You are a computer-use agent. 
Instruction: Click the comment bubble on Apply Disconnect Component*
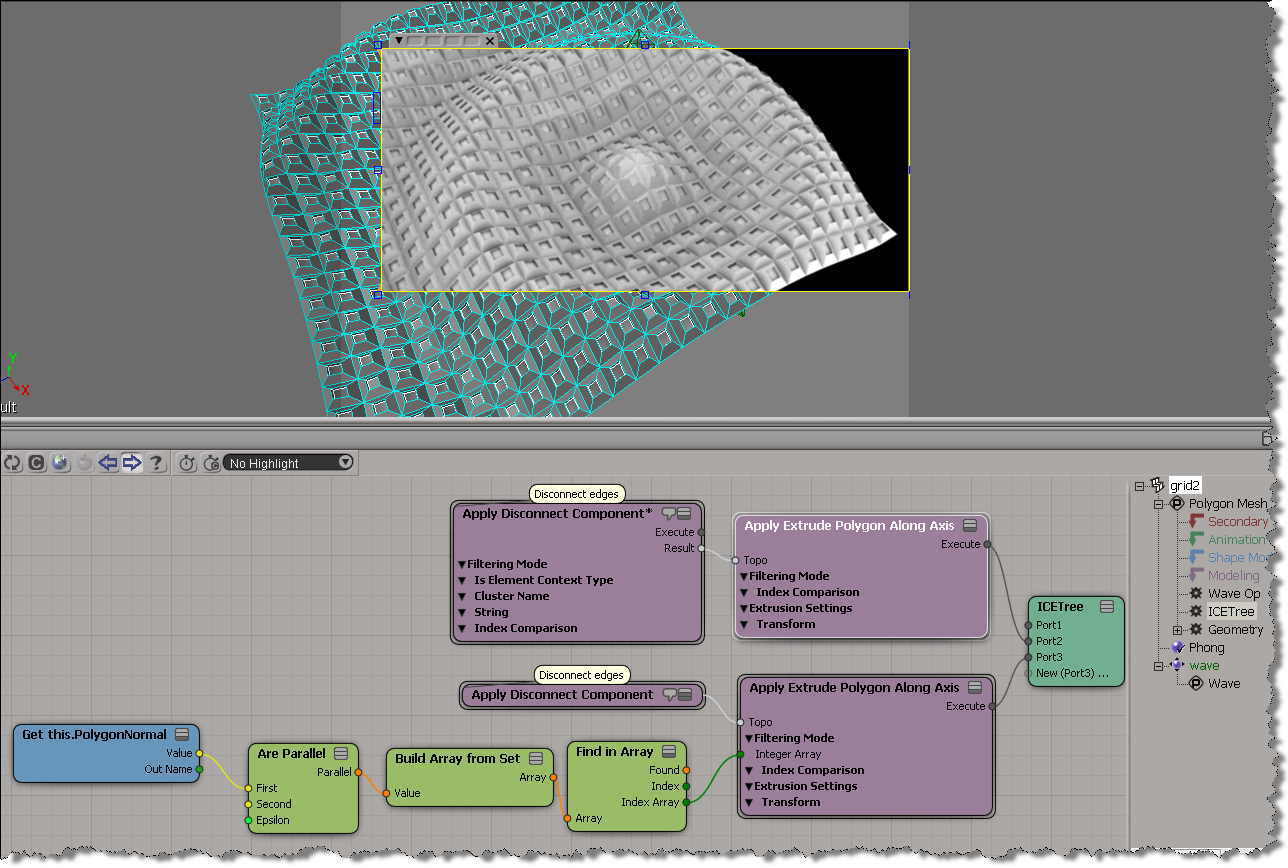tap(669, 513)
